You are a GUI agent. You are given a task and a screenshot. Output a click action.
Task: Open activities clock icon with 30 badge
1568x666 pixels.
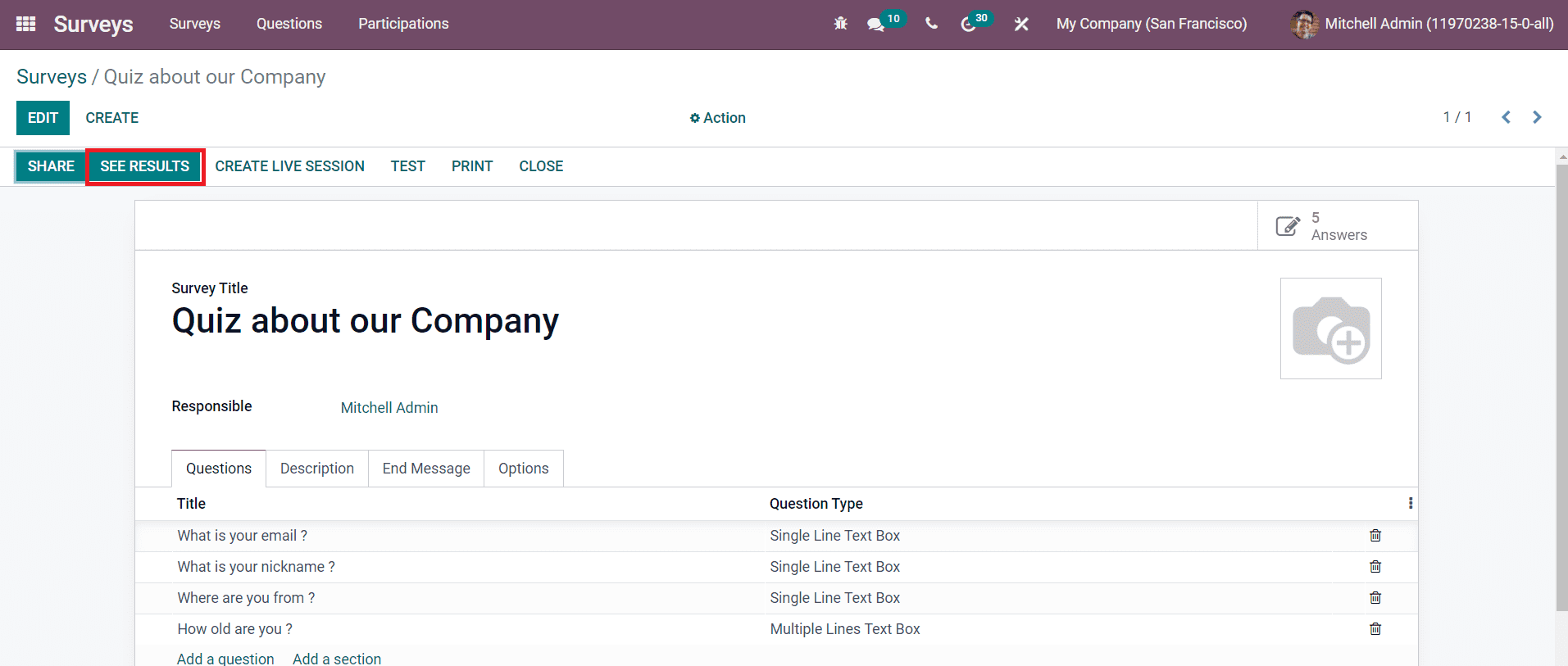pyautogui.click(x=968, y=25)
